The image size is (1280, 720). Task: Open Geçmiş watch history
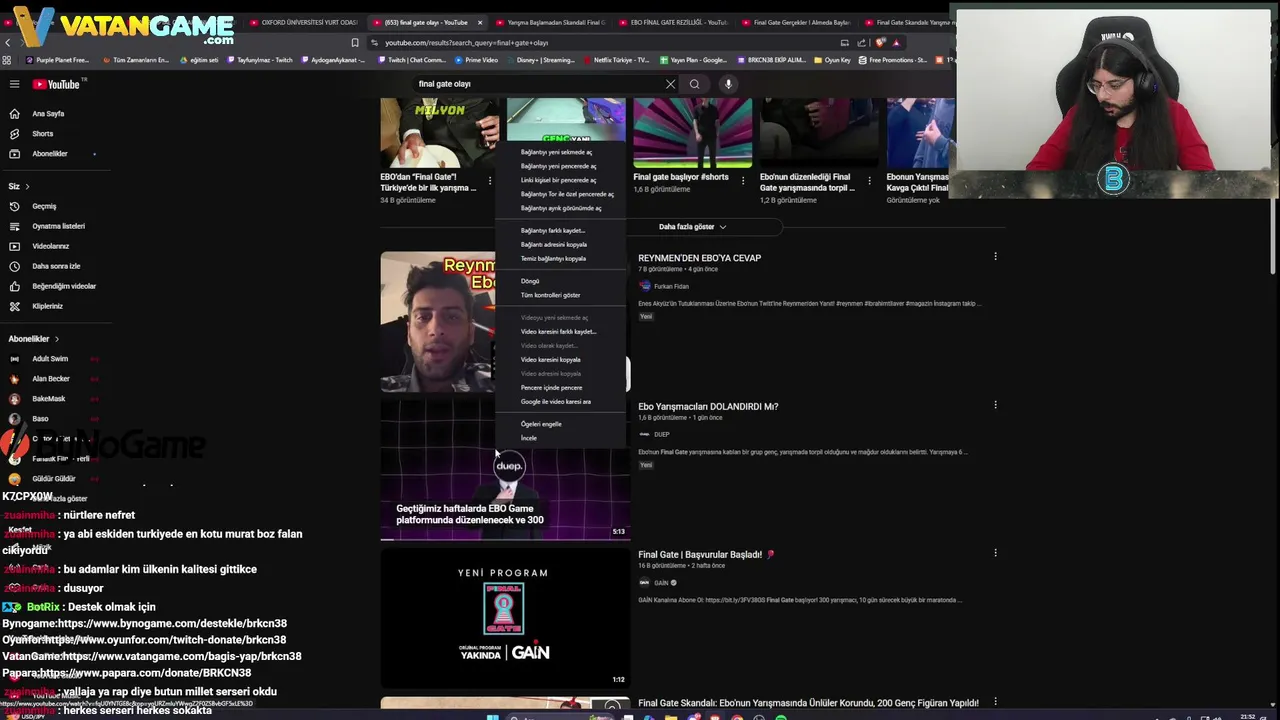[x=44, y=206]
